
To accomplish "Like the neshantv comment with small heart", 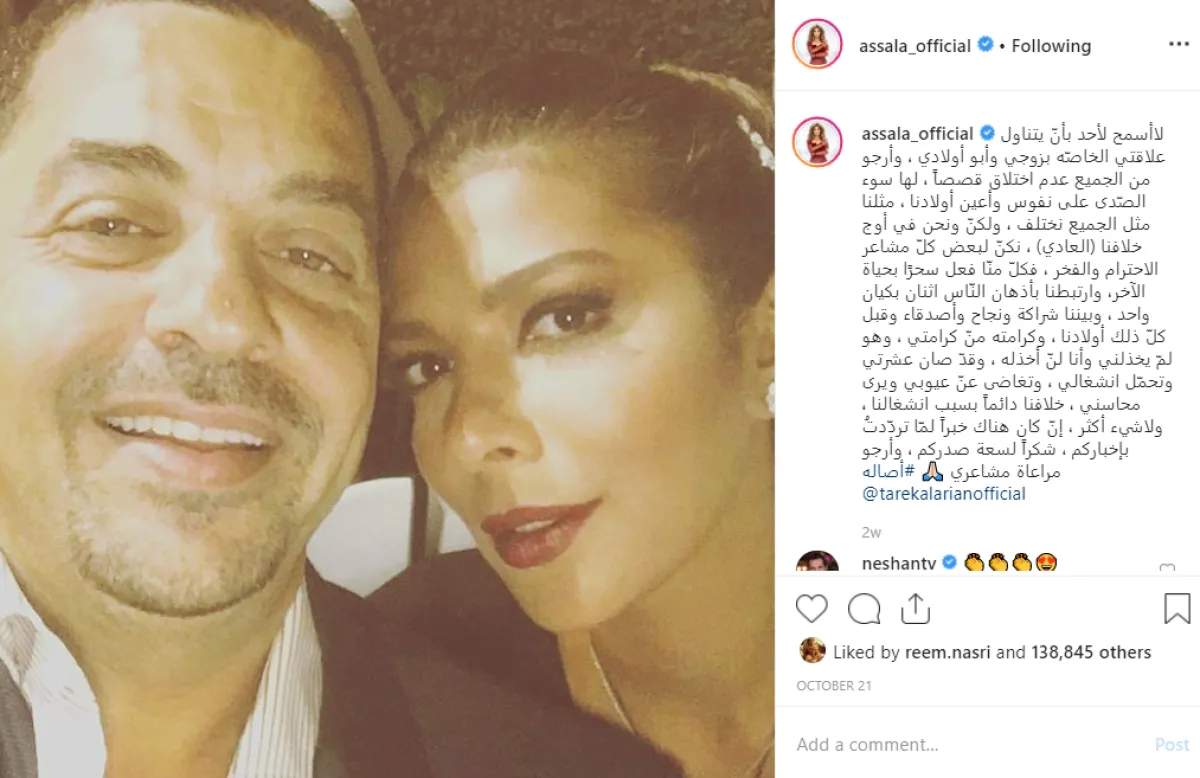I will click(1166, 568).
